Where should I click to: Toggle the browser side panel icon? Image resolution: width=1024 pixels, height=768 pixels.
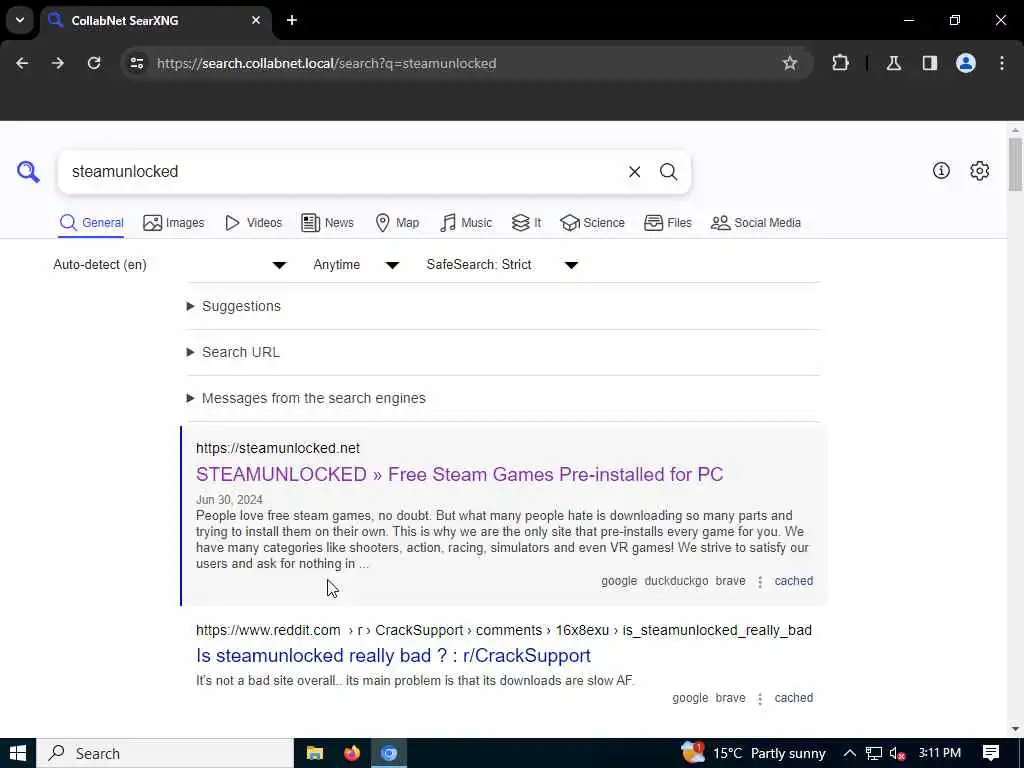click(x=930, y=63)
